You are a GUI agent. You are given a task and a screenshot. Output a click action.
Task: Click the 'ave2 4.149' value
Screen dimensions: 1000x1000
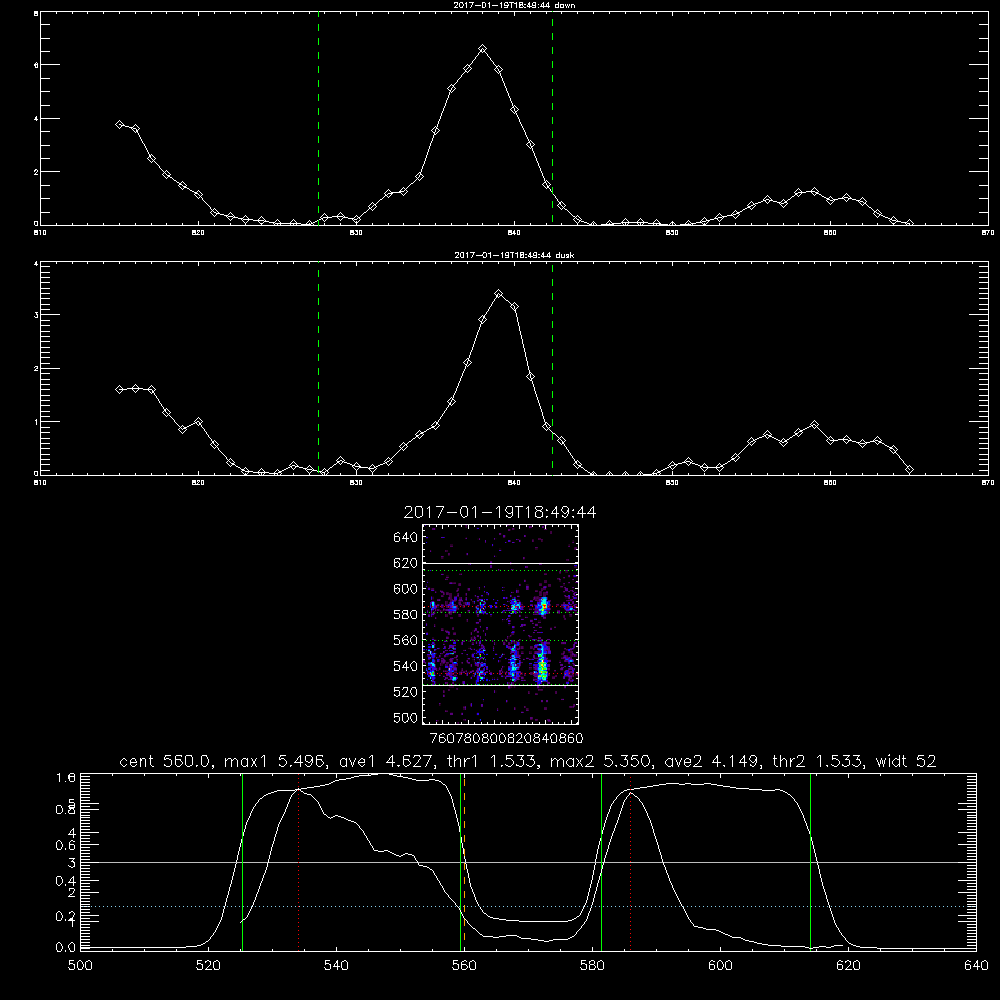[711, 761]
